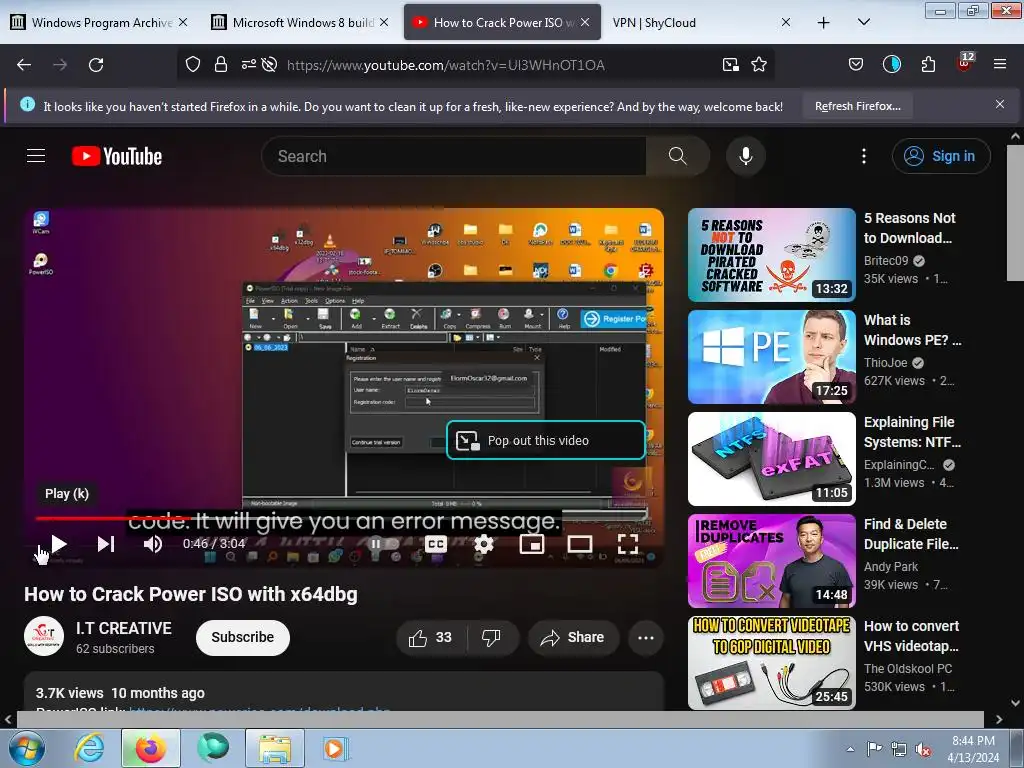Open Explaining File Systems video title
Screen dimensions: 1024x768
coord(912,432)
